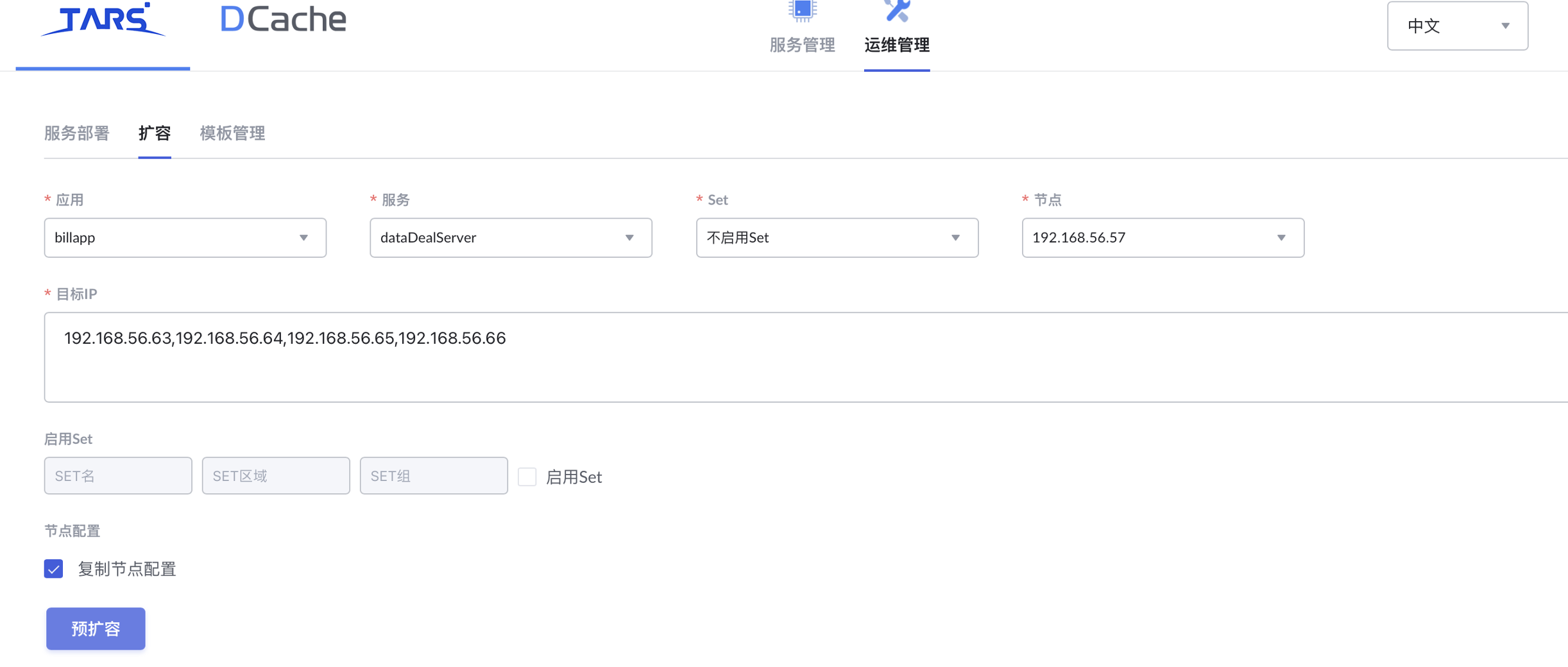Switch to the 模板管理 tab
The width and height of the screenshot is (1568, 667).
232,133
